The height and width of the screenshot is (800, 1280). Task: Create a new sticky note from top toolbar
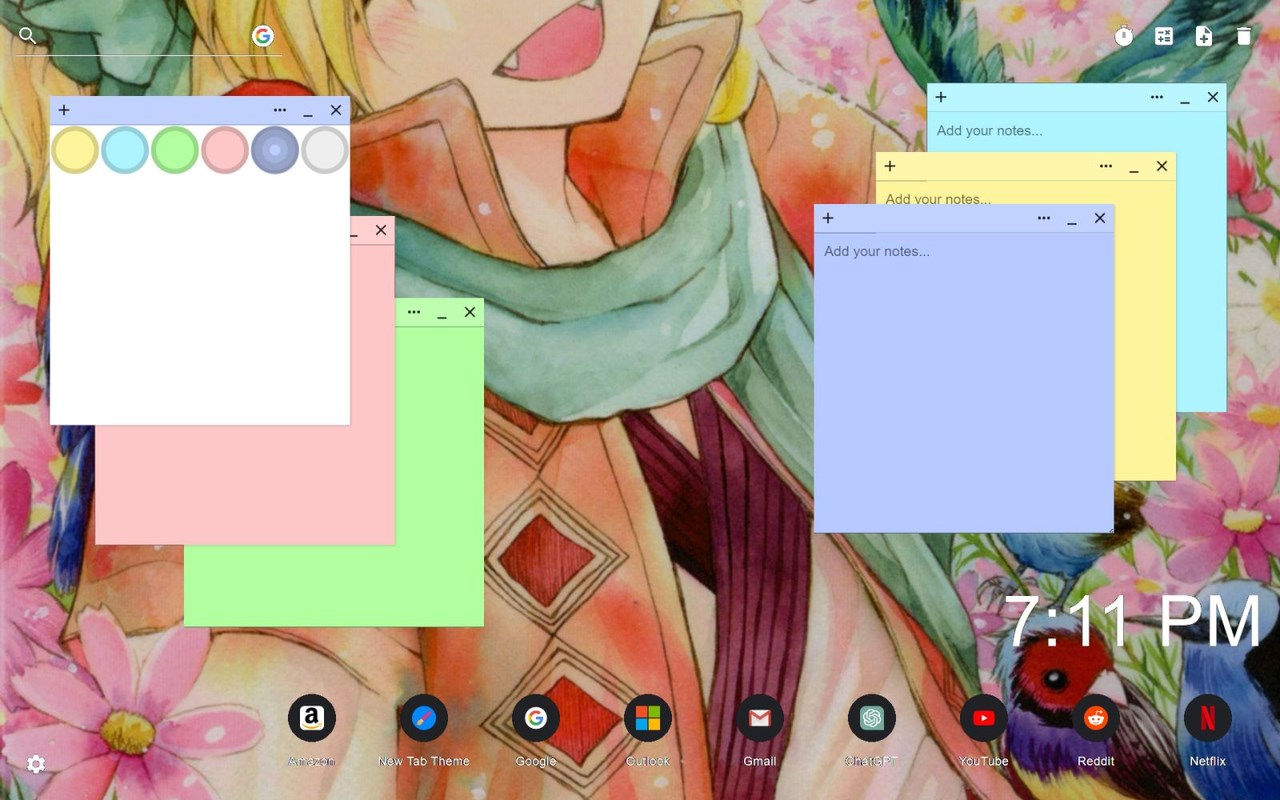pyautogui.click(x=1204, y=37)
